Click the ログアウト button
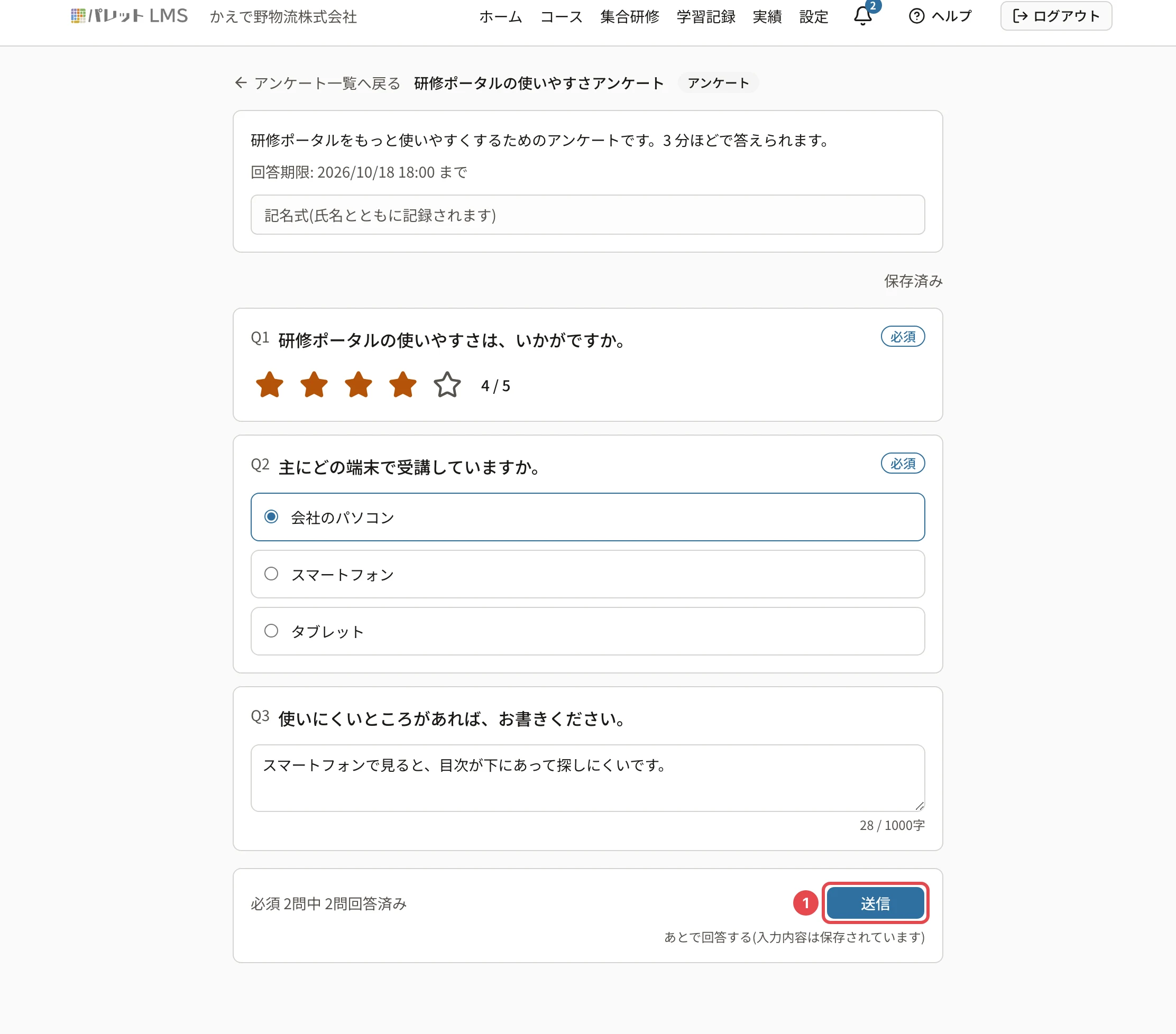The height and width of the screenshot is (1034, 1176). [x=1056, y=16]
